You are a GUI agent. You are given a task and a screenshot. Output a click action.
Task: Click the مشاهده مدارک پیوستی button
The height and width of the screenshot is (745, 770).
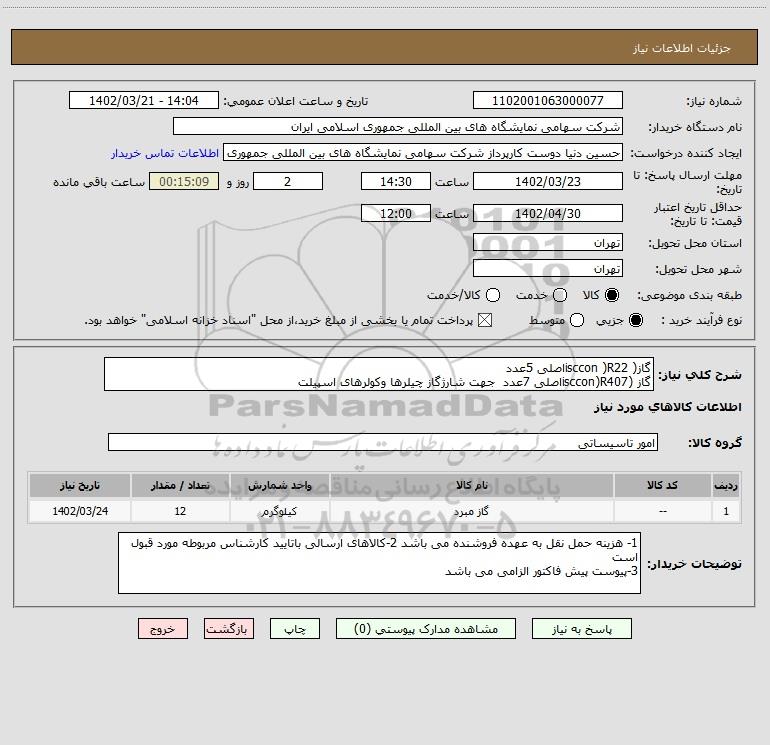(x=426, y=629)
